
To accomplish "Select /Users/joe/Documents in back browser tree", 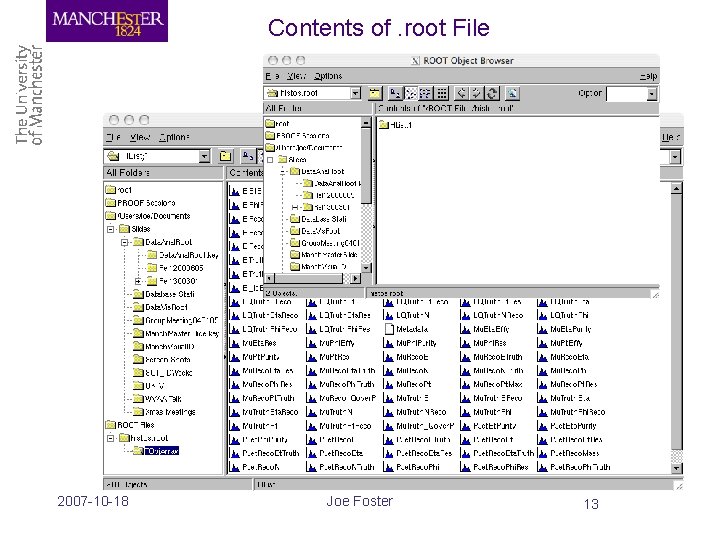I will click(148, 216).
